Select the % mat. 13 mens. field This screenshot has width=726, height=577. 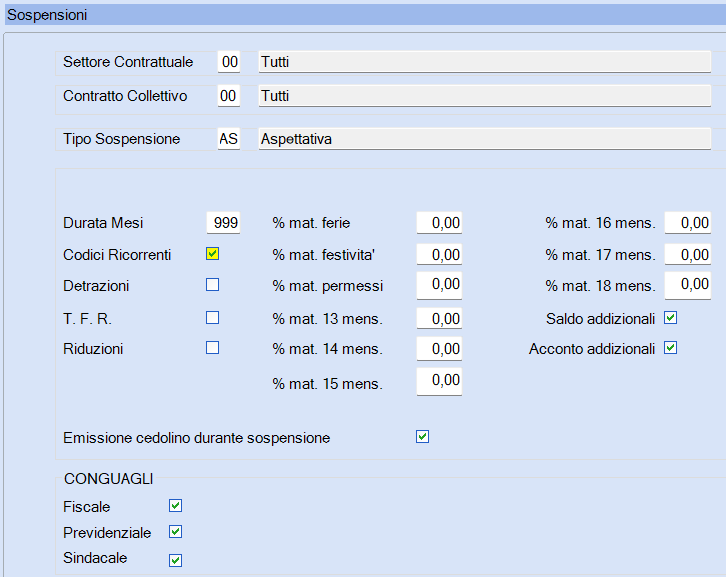(439, 319)
